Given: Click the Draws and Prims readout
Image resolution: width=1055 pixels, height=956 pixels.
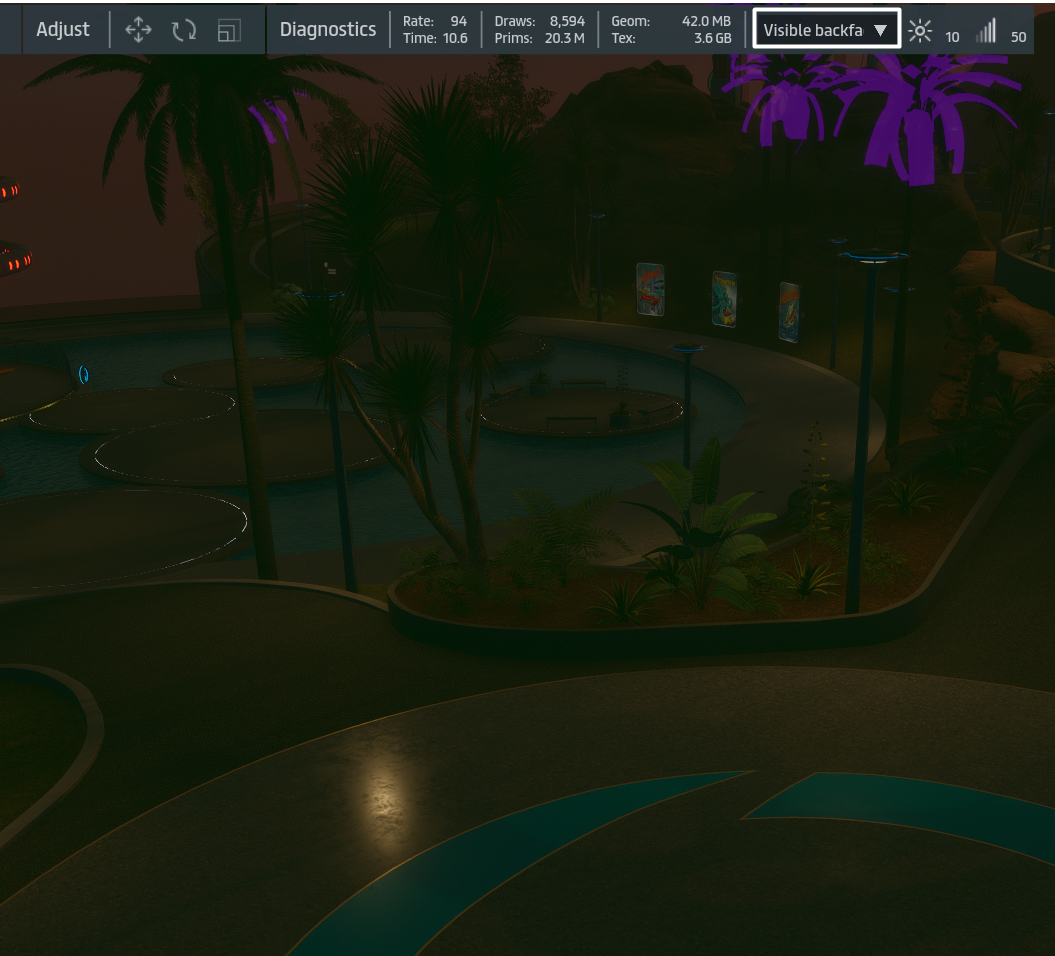Looking at the screenshot, I should [x=540, y=30].
